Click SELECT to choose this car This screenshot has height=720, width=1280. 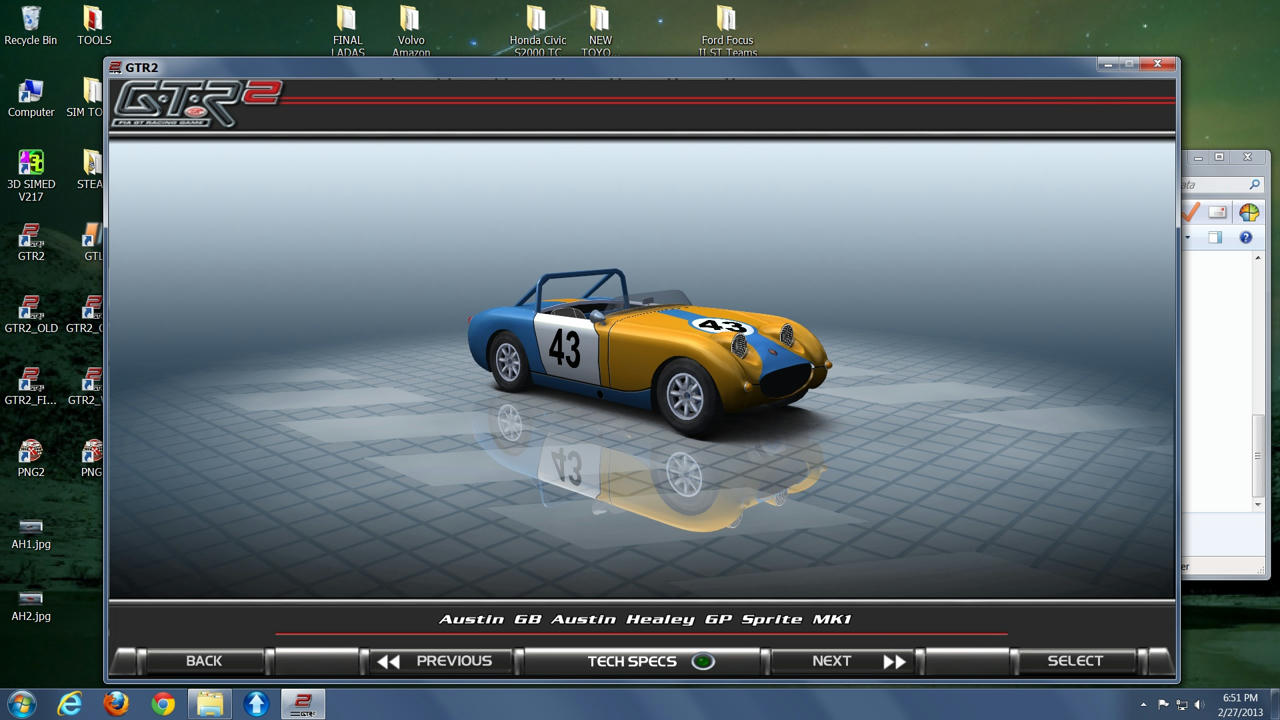[x=1075, y=661]
